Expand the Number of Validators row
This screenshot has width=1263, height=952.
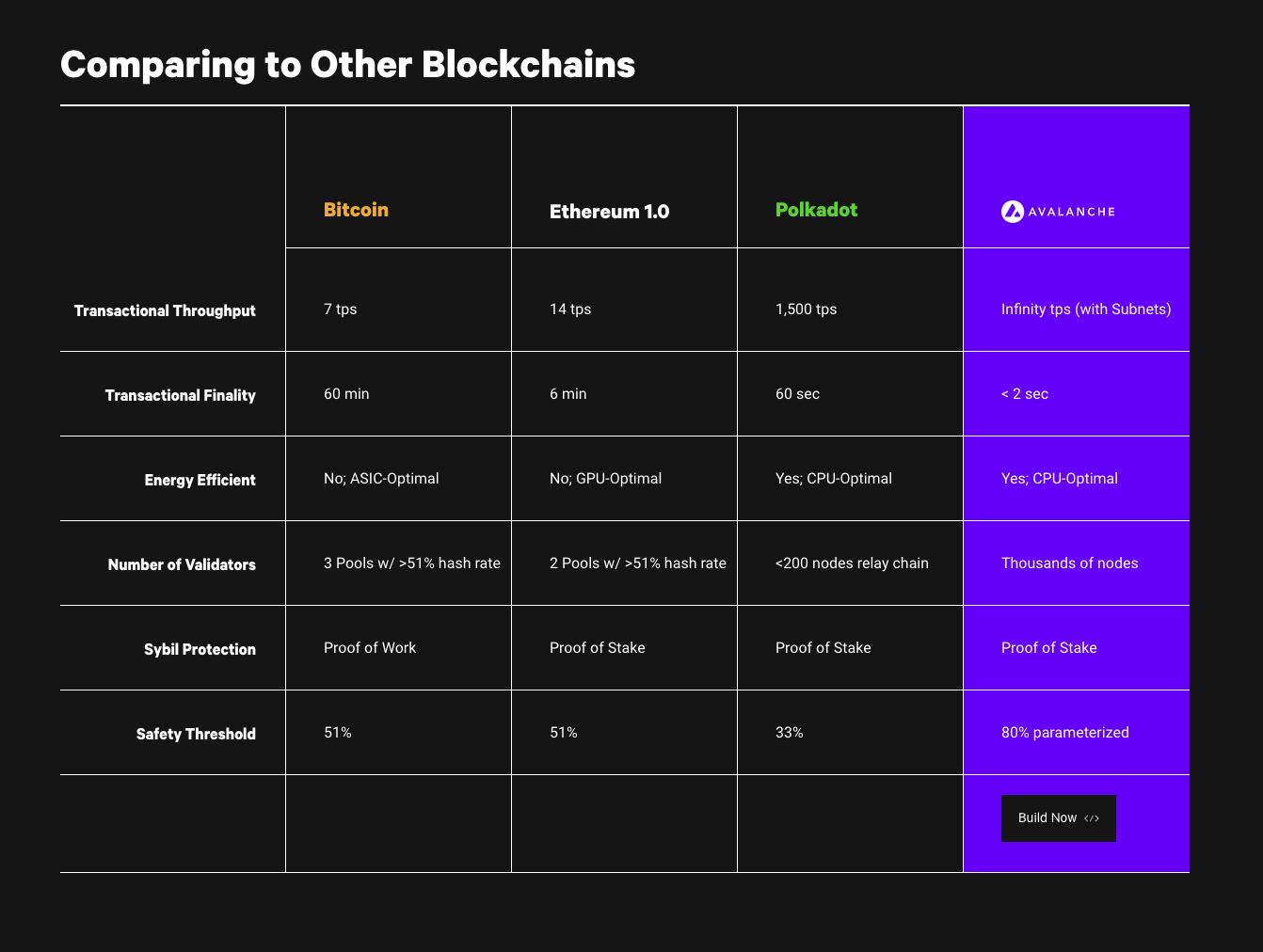[x=182, y=564]
